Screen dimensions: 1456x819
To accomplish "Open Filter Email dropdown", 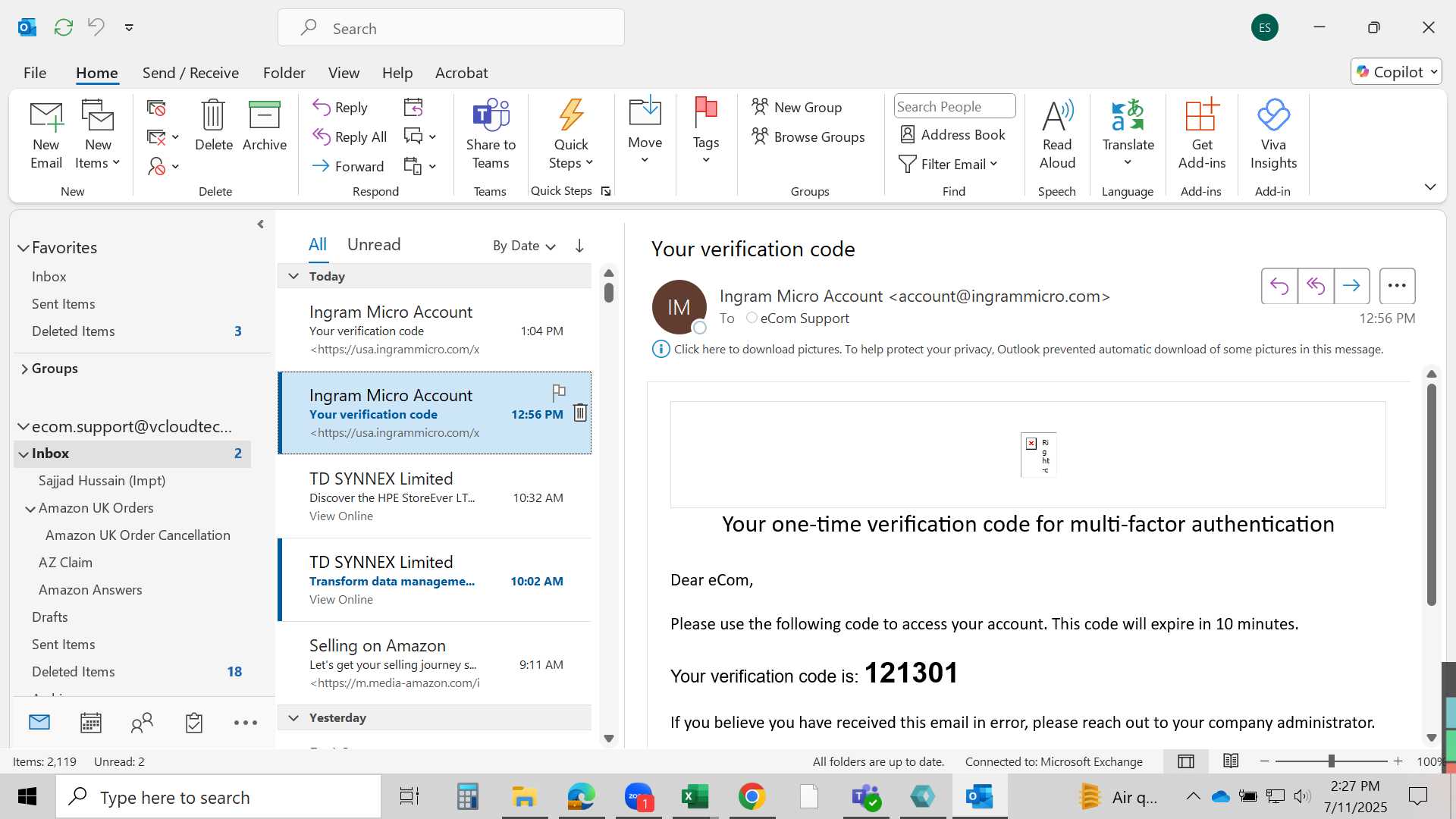I will coord(948,165).
